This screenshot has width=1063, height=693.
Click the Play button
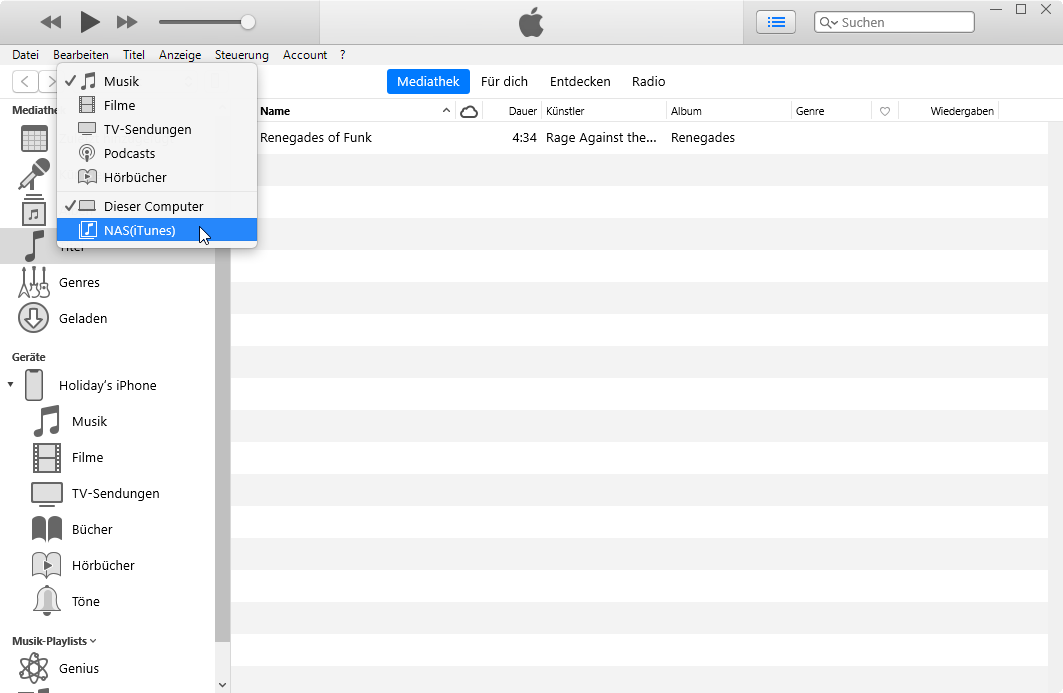click(x=90, y=22)
